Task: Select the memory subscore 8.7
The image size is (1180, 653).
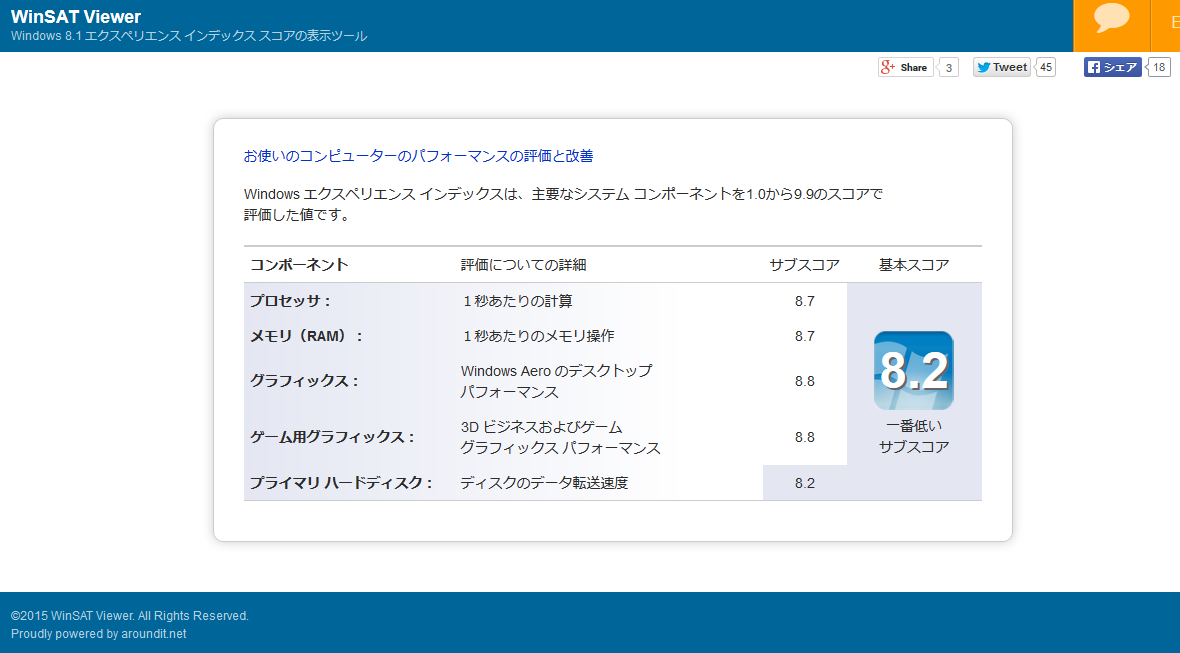Action: pos(804,336)
